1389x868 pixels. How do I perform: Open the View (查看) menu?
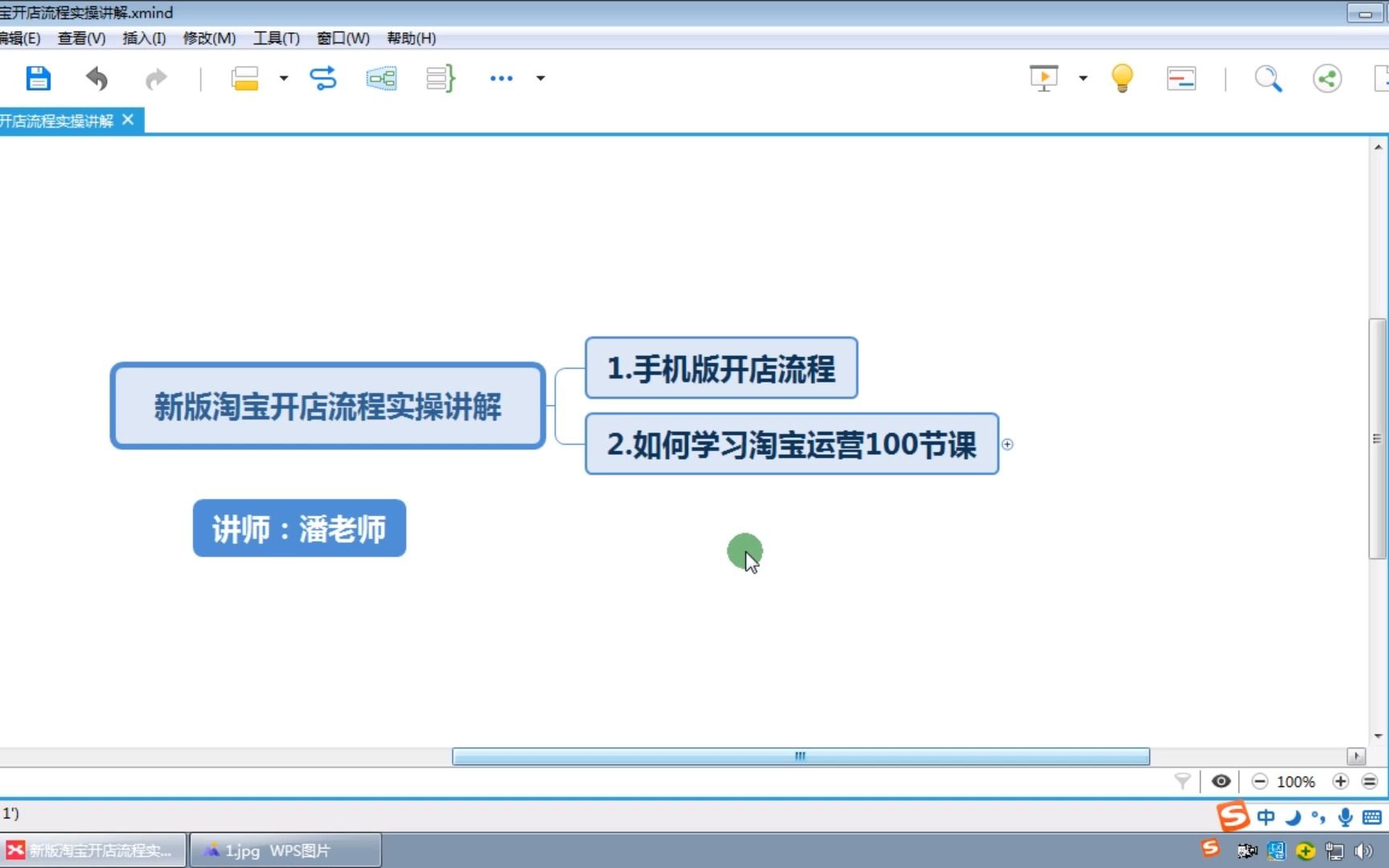click(82, 38)
